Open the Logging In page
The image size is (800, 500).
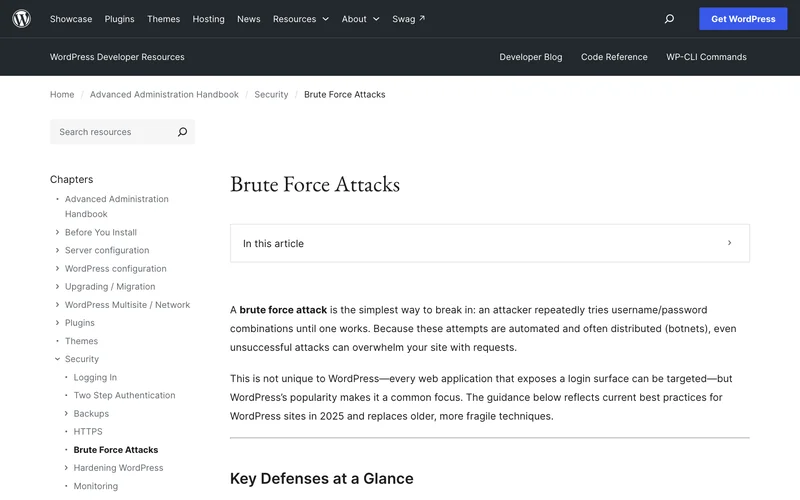point(95,377)
